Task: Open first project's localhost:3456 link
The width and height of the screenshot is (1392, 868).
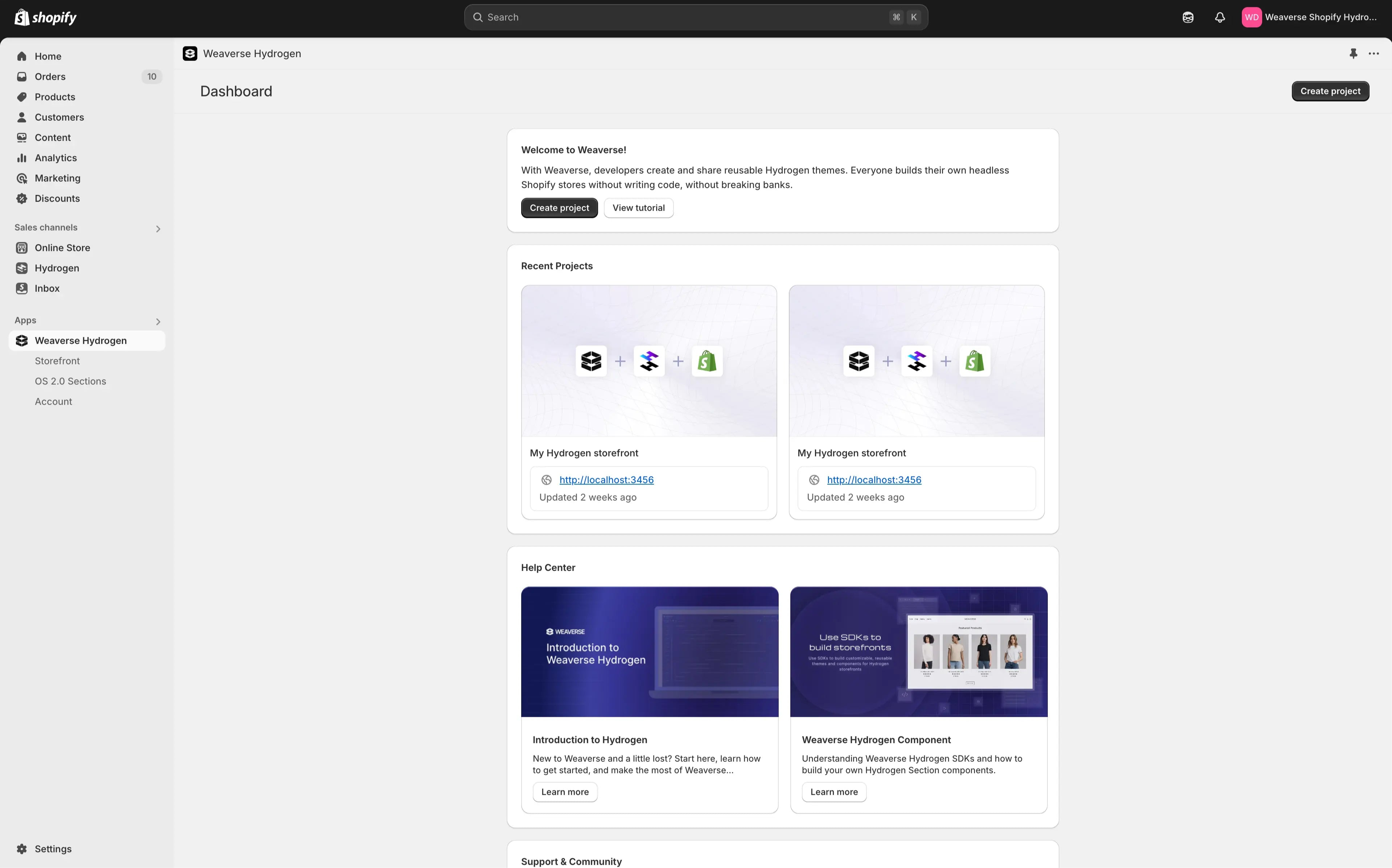Action: (x=606, y=480)
